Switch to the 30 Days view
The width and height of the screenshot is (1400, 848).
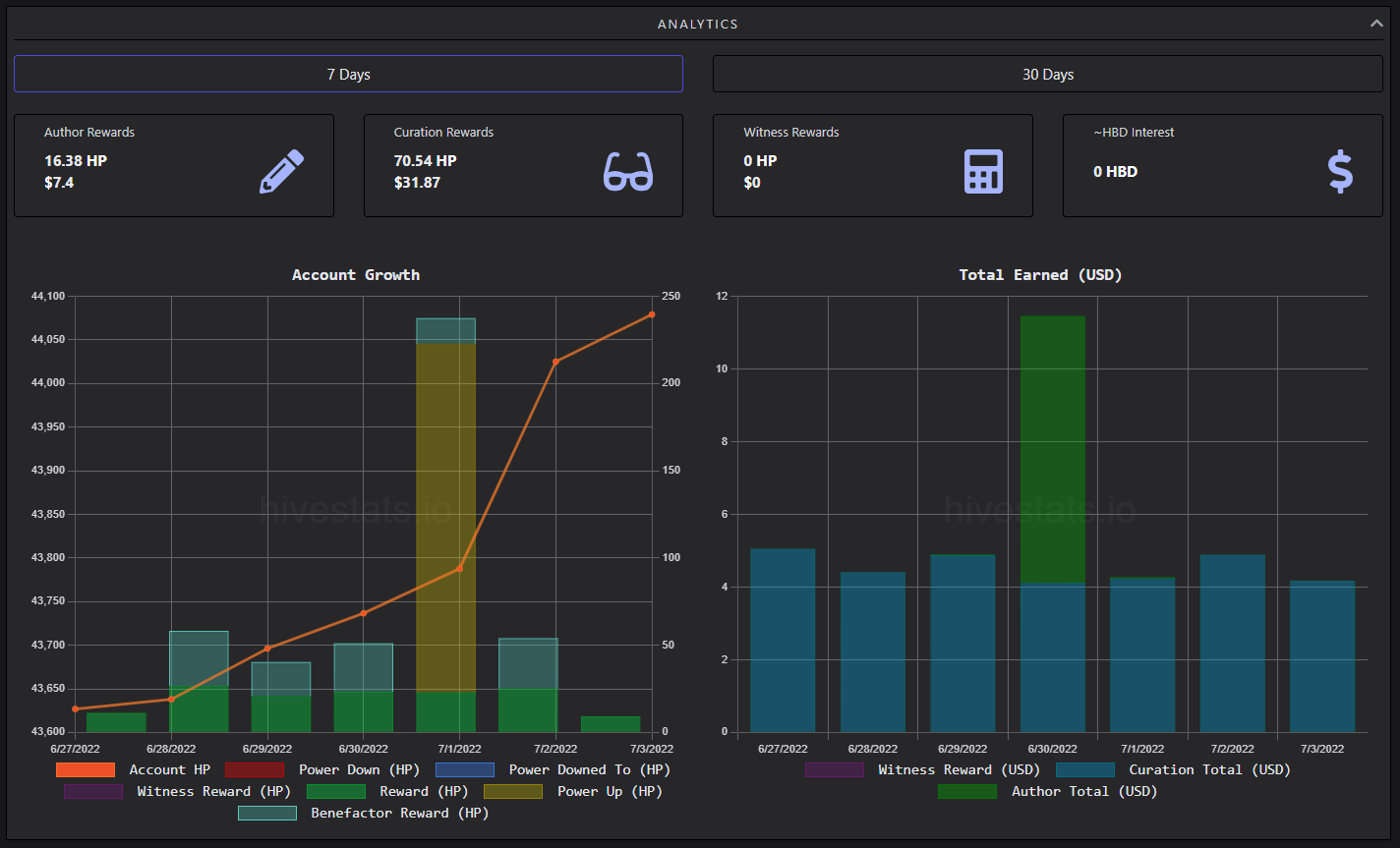point(1048,74)
